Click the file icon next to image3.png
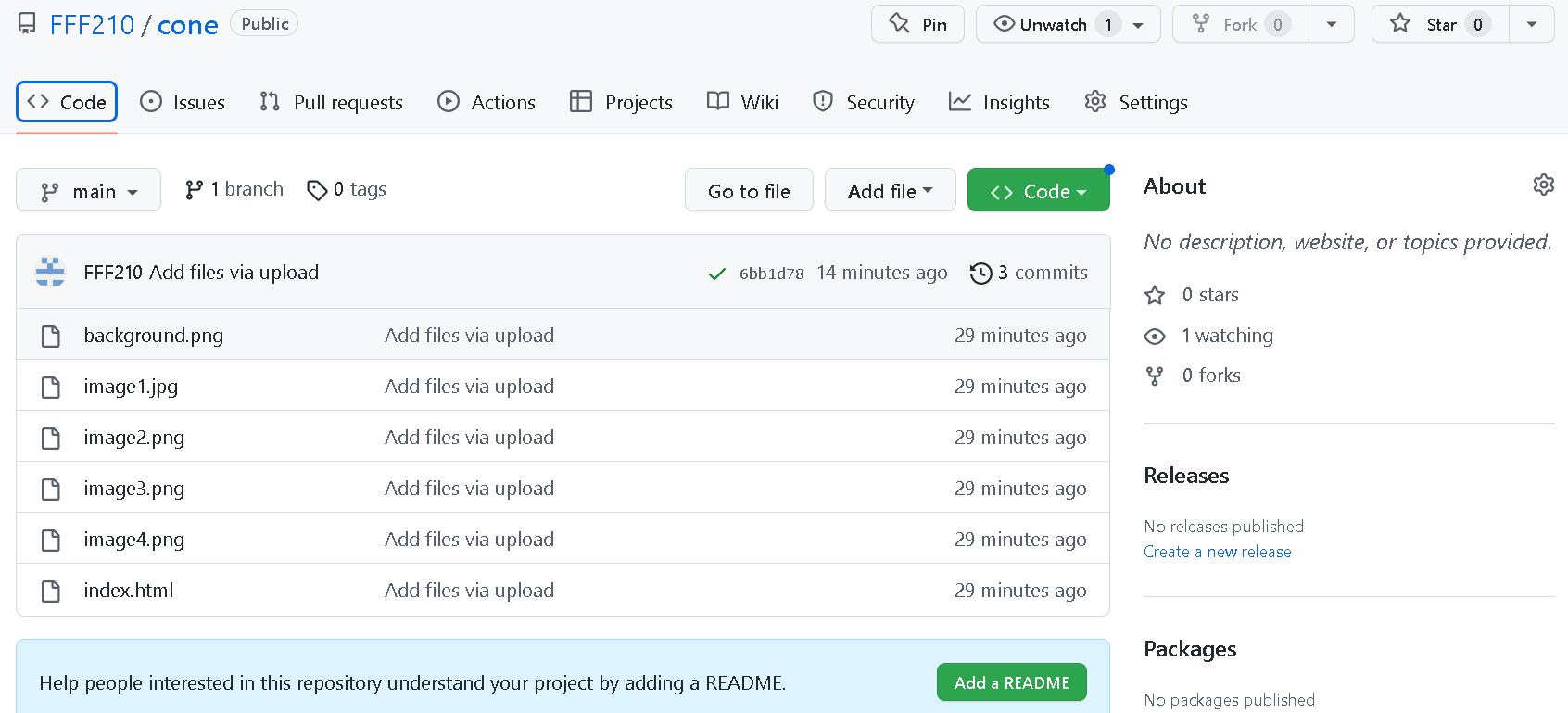 [x=51, y=489]
